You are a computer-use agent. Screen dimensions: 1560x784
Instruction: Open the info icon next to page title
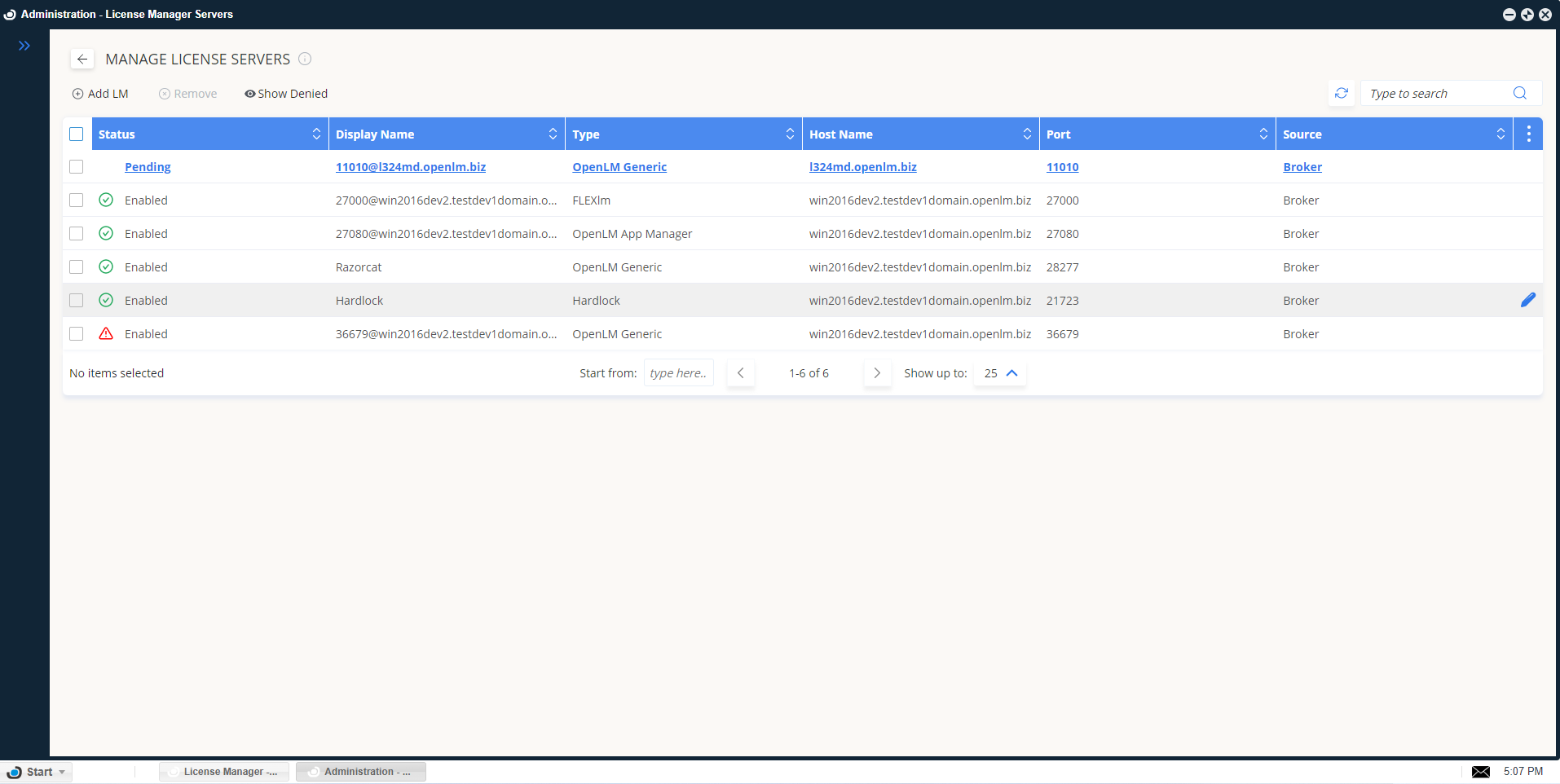tap(305, 59)
